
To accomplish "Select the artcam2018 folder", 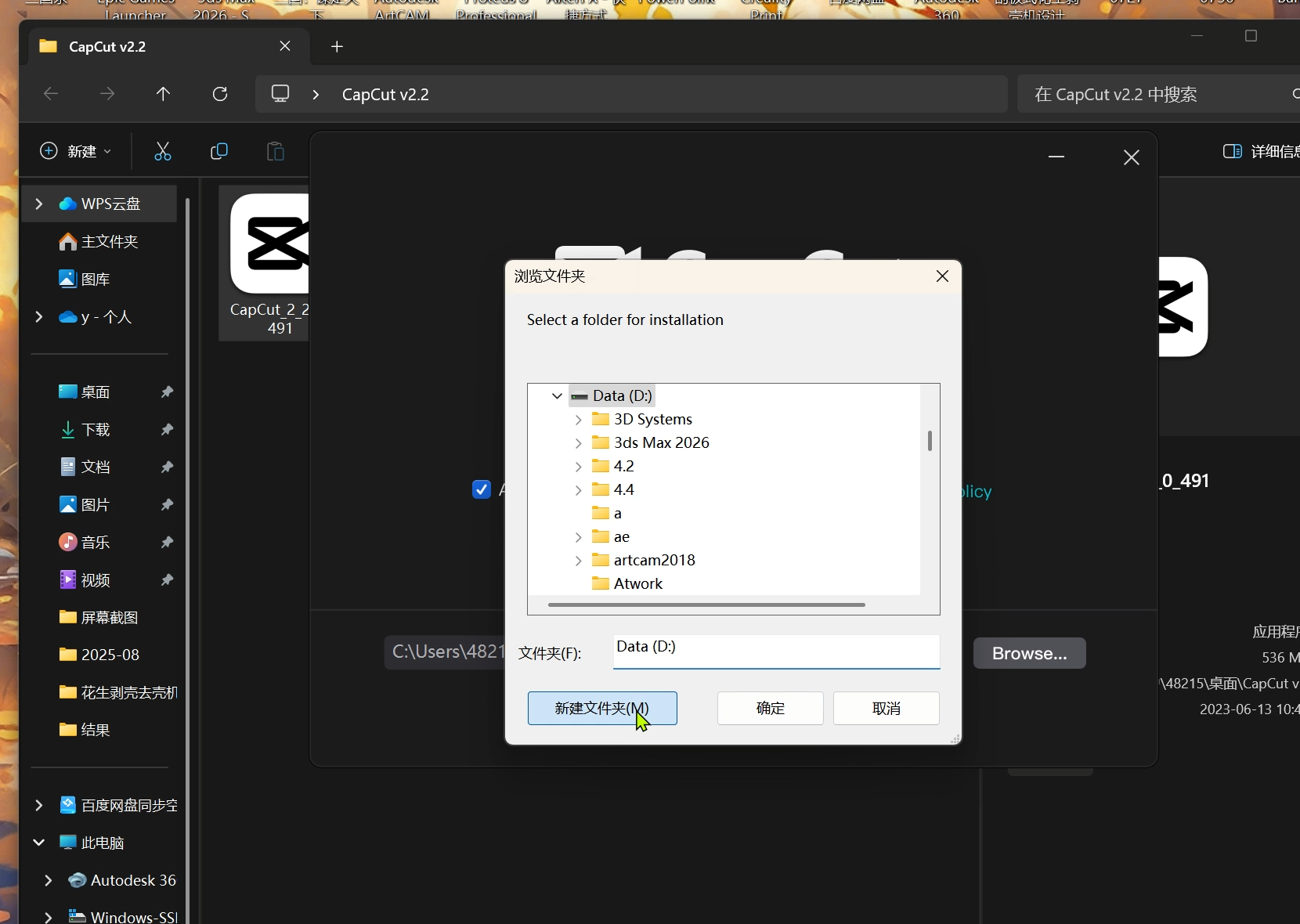I will coord(645,560).
